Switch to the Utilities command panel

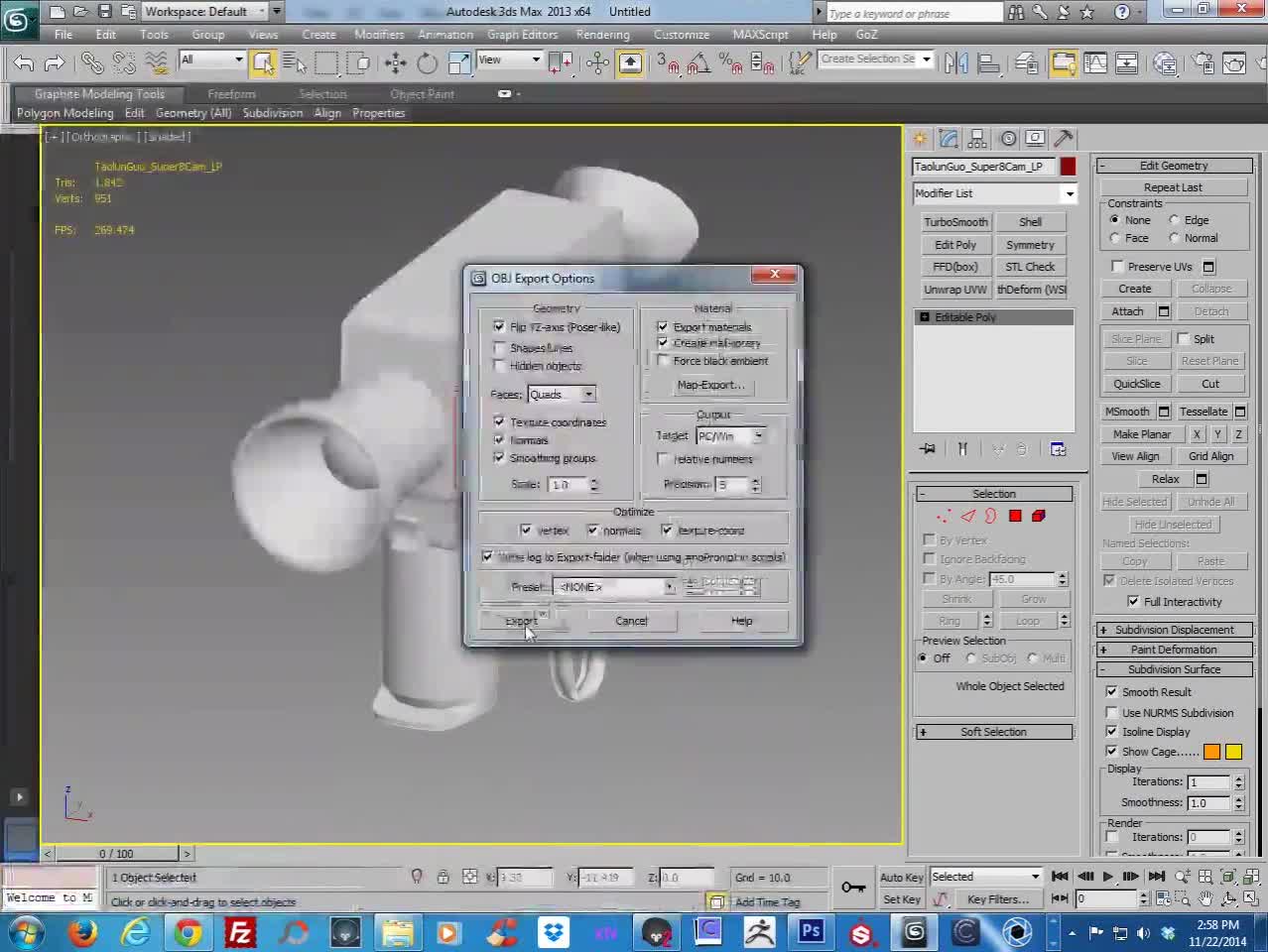1064,139
